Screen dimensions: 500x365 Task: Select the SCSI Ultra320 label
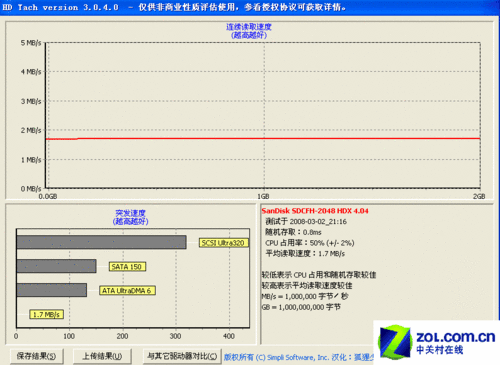point(224,243)
